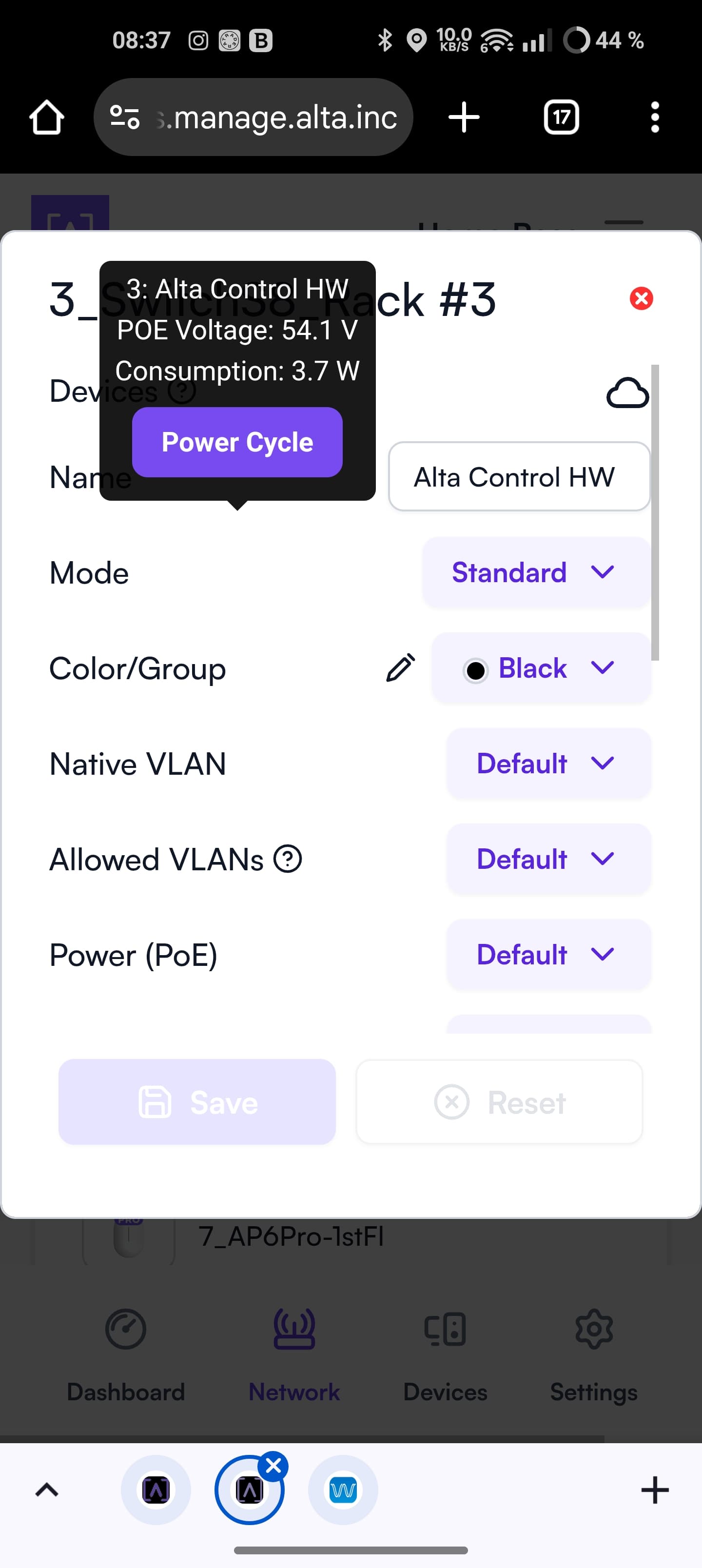Click the Save button
The height and width of the screenshot is (1568, 702).
197,1102
